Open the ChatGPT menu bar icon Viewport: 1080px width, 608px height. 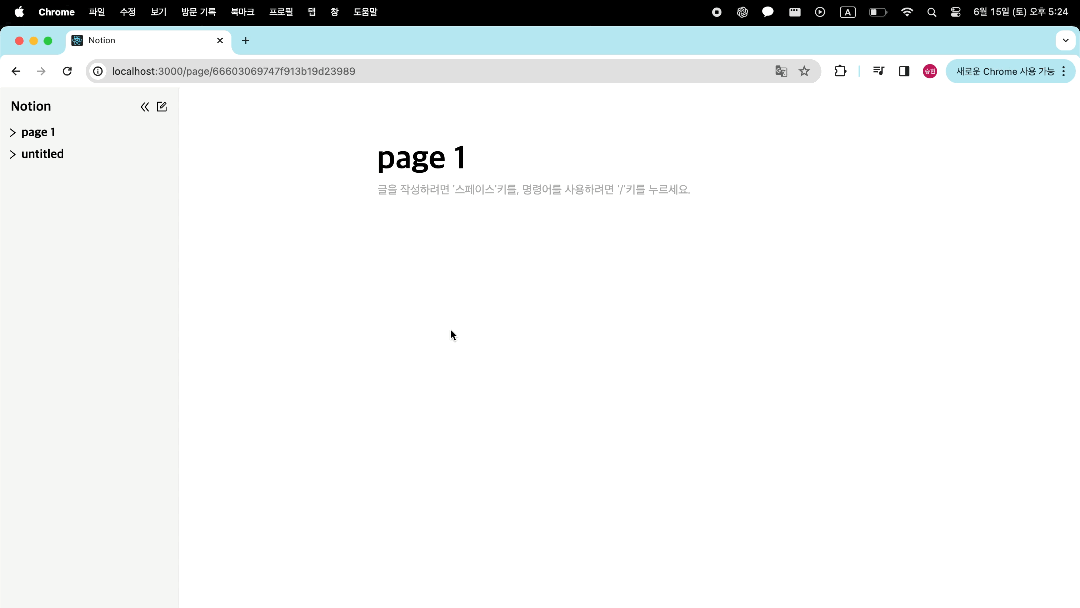point(742,12)
